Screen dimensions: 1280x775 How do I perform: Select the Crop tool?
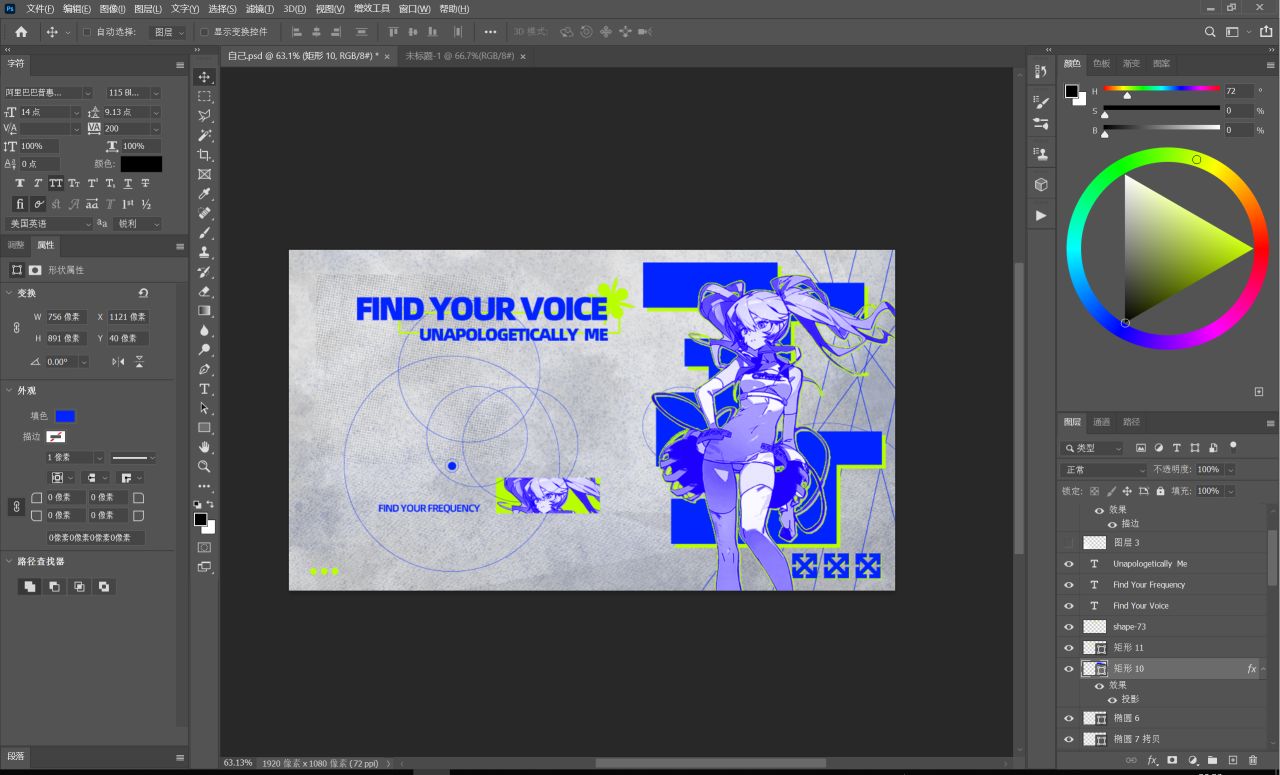coord(204,155)
